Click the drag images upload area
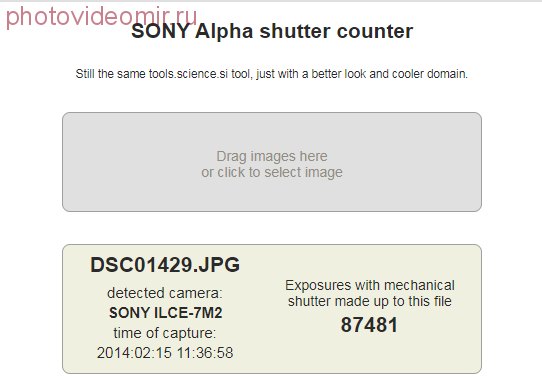 tap(272, 162)
